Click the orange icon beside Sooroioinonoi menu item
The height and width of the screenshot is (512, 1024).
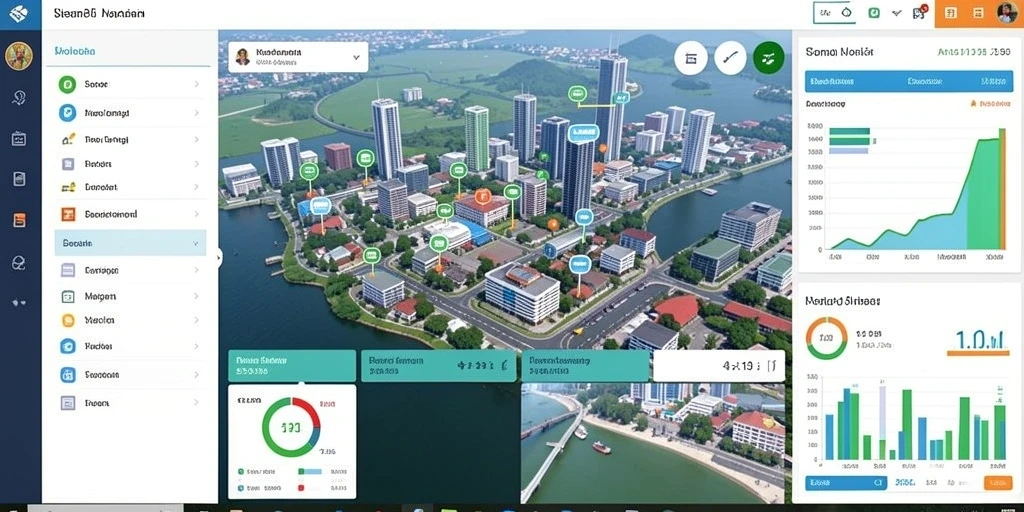tap(68, 214)
